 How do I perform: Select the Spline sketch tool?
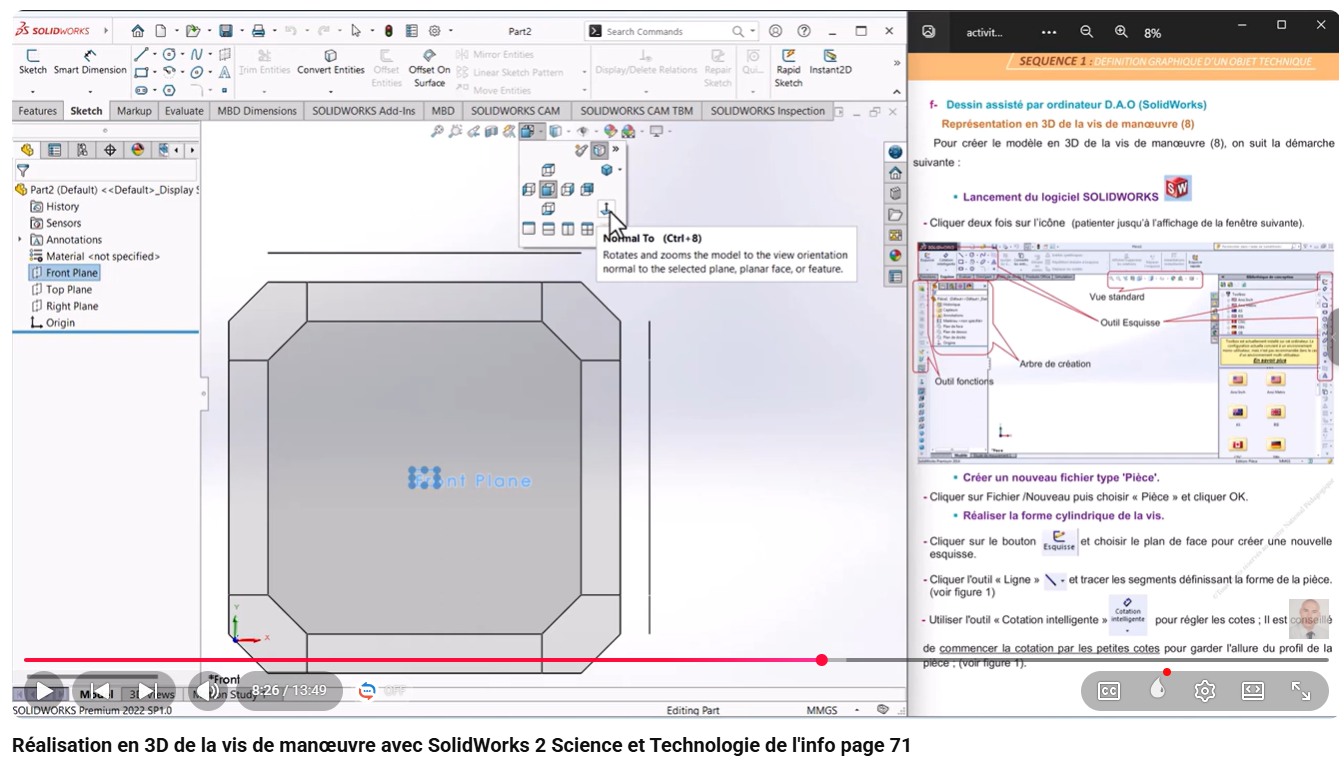pyautogui.click(x=197, y=54)
